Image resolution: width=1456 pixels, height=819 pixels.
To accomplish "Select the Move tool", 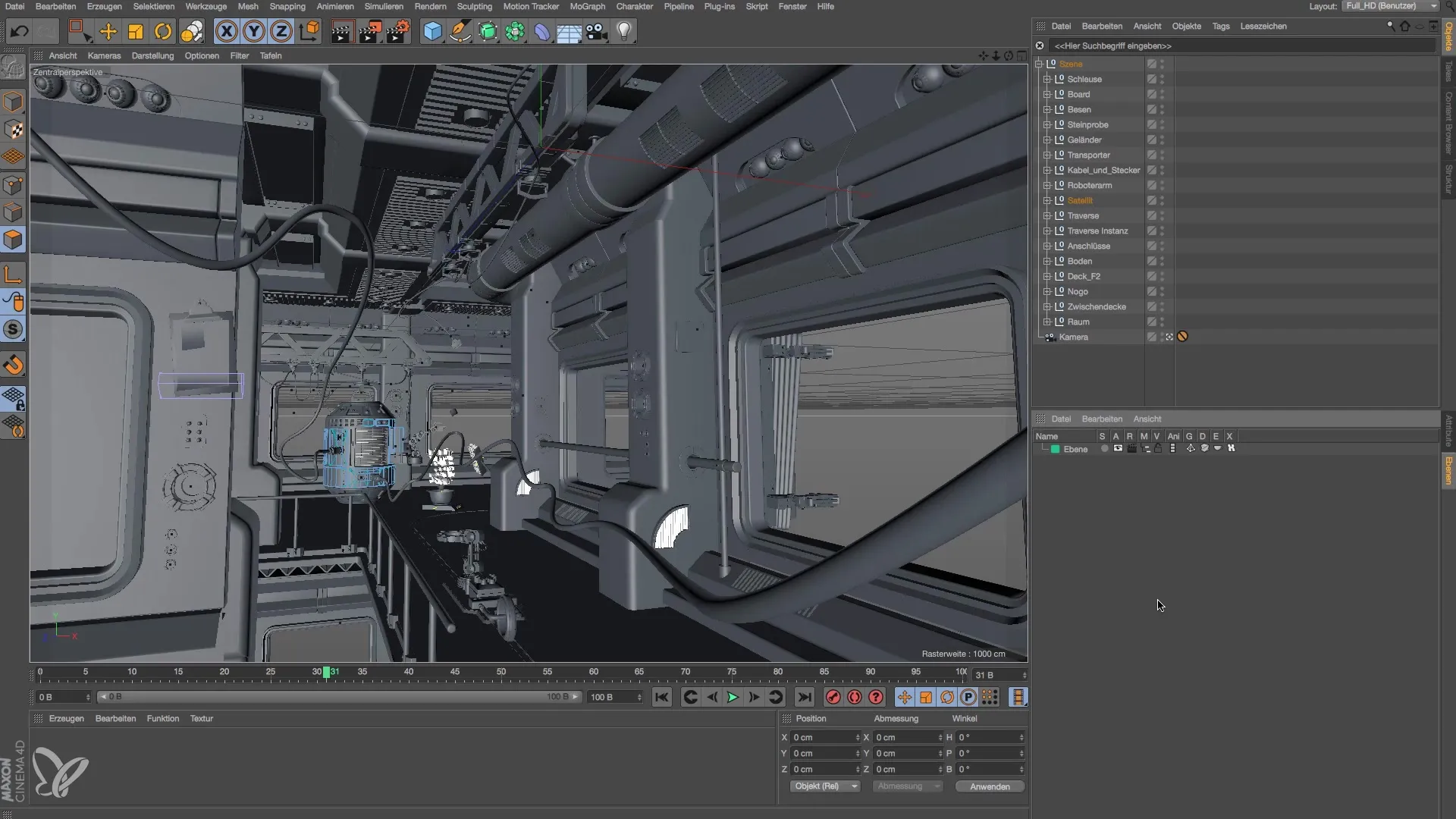I will (x=108, y=31).
